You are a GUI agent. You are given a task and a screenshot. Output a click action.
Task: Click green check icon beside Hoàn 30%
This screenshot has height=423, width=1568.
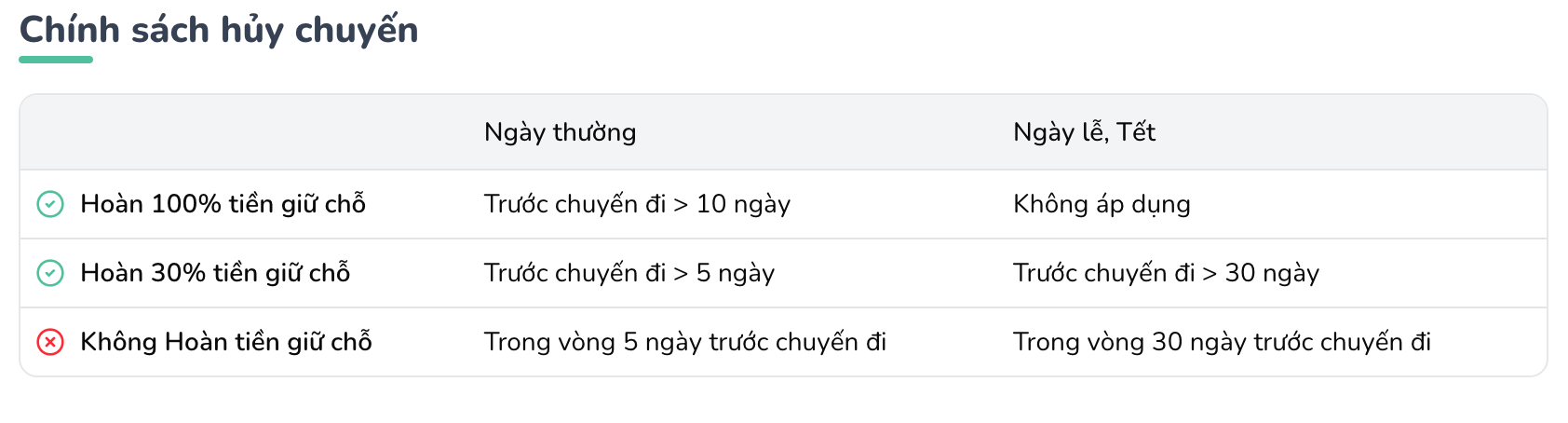click(49, 273)
